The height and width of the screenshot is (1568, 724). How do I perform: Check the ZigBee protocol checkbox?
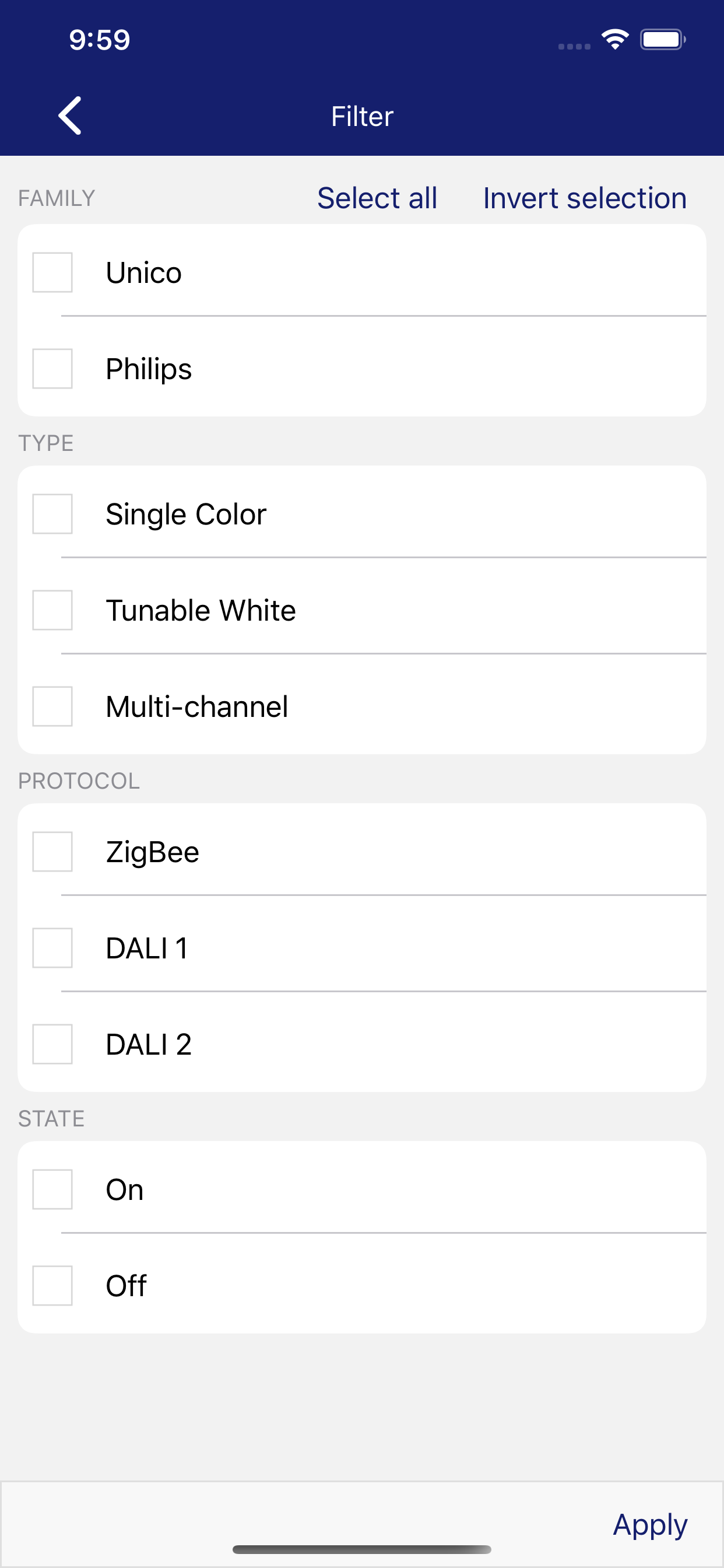click(52, 852)
